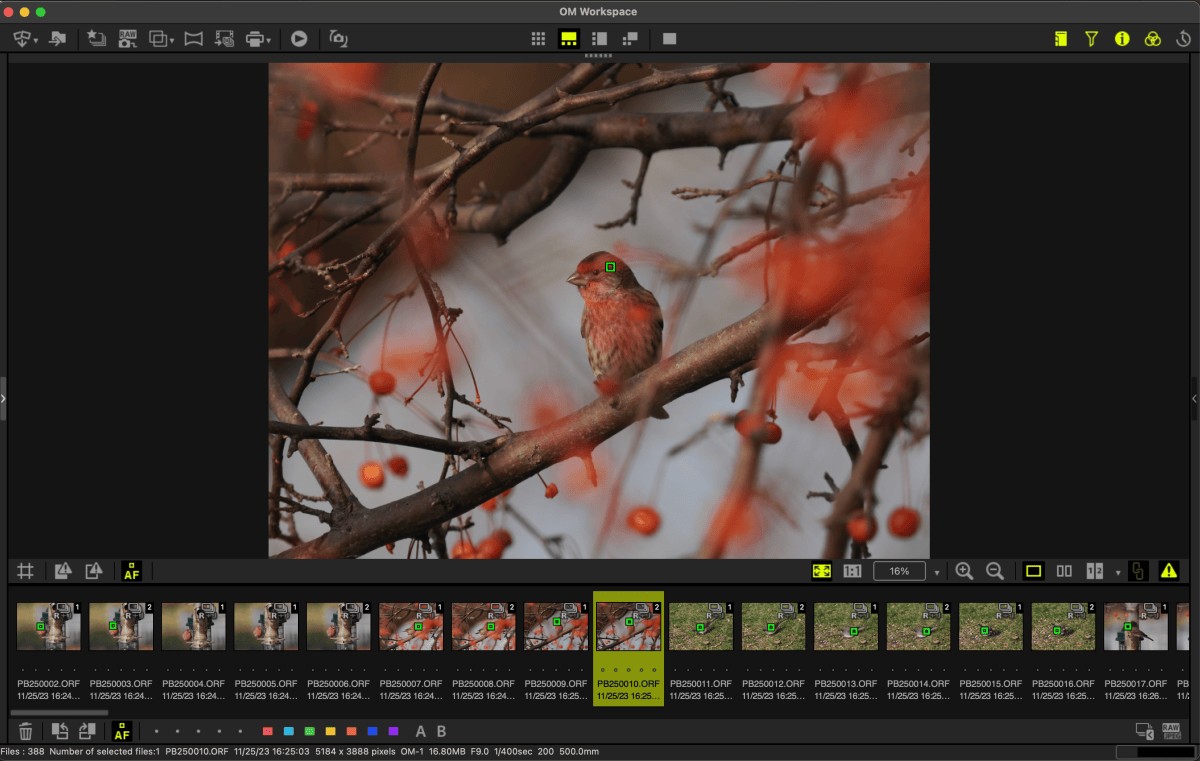Start slideshow with the play button
Viewport: 1200px width, 761px height.
[x=299, y=39]
